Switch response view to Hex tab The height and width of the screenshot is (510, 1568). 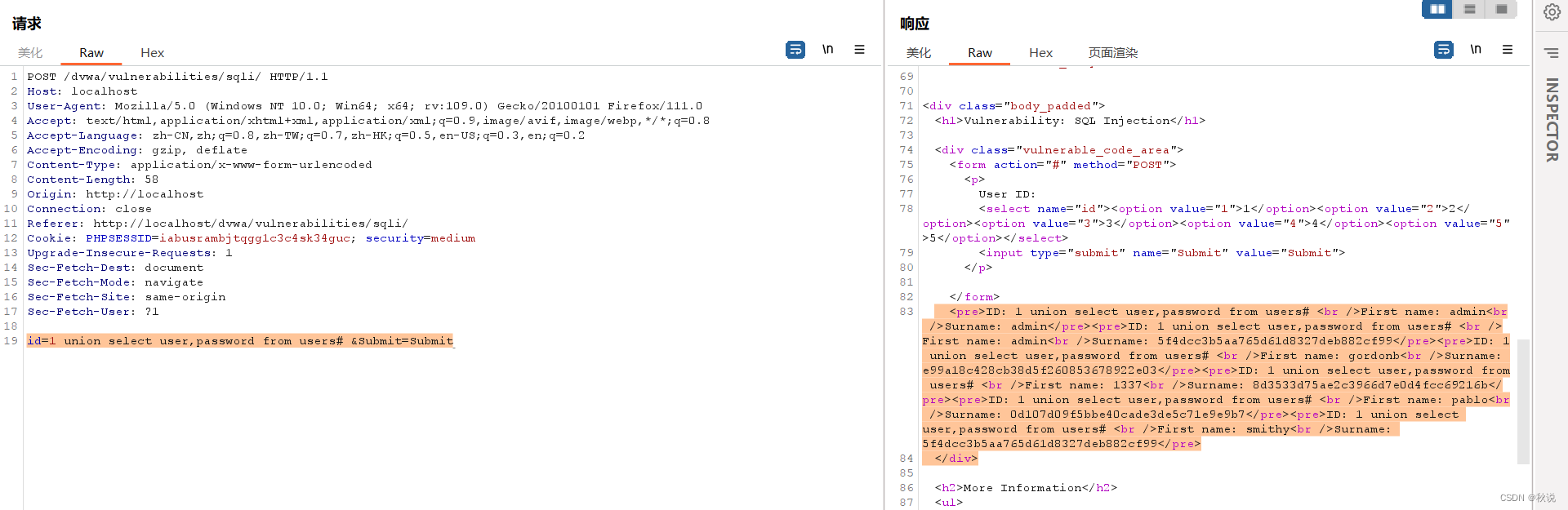tap(1040, 53)
